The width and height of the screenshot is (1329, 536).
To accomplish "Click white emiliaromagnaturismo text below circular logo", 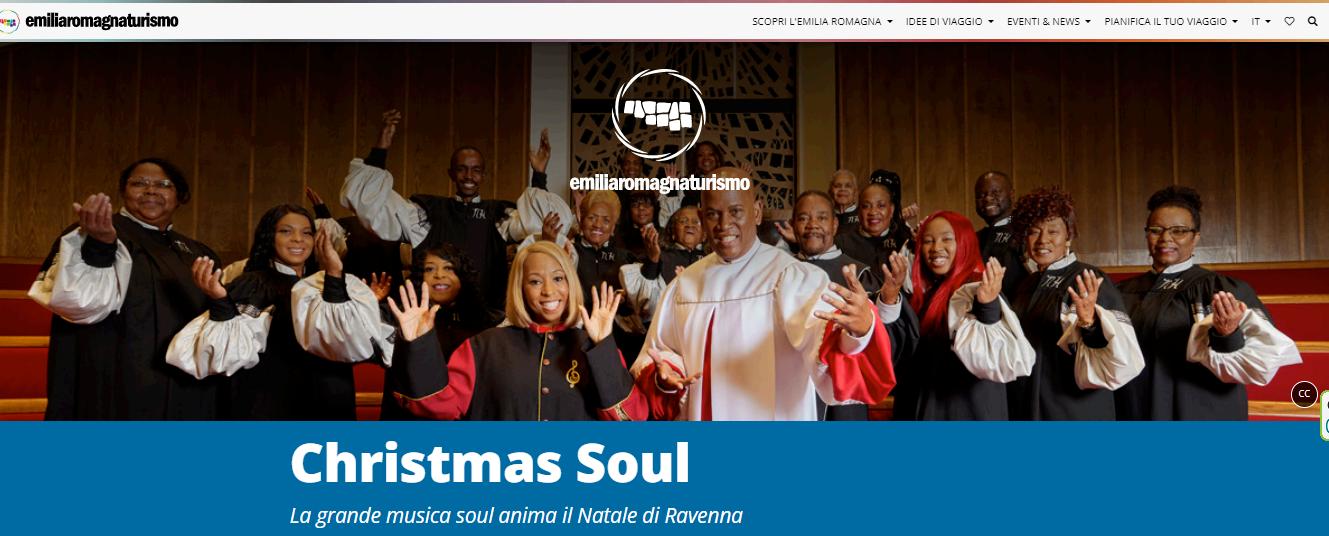I will coord(659,183).
